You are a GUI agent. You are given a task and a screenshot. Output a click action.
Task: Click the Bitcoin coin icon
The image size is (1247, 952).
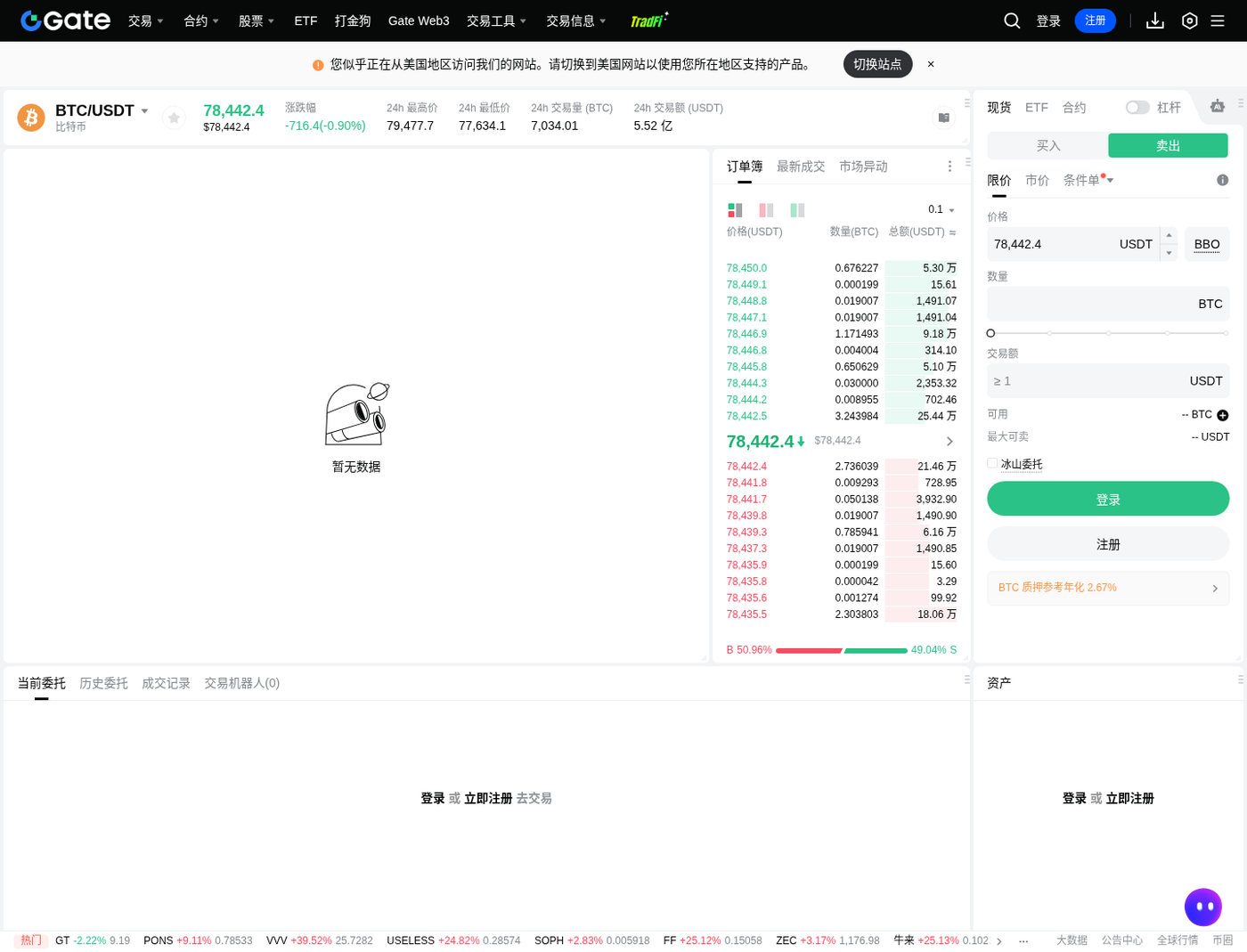click(x=31, y=118)
